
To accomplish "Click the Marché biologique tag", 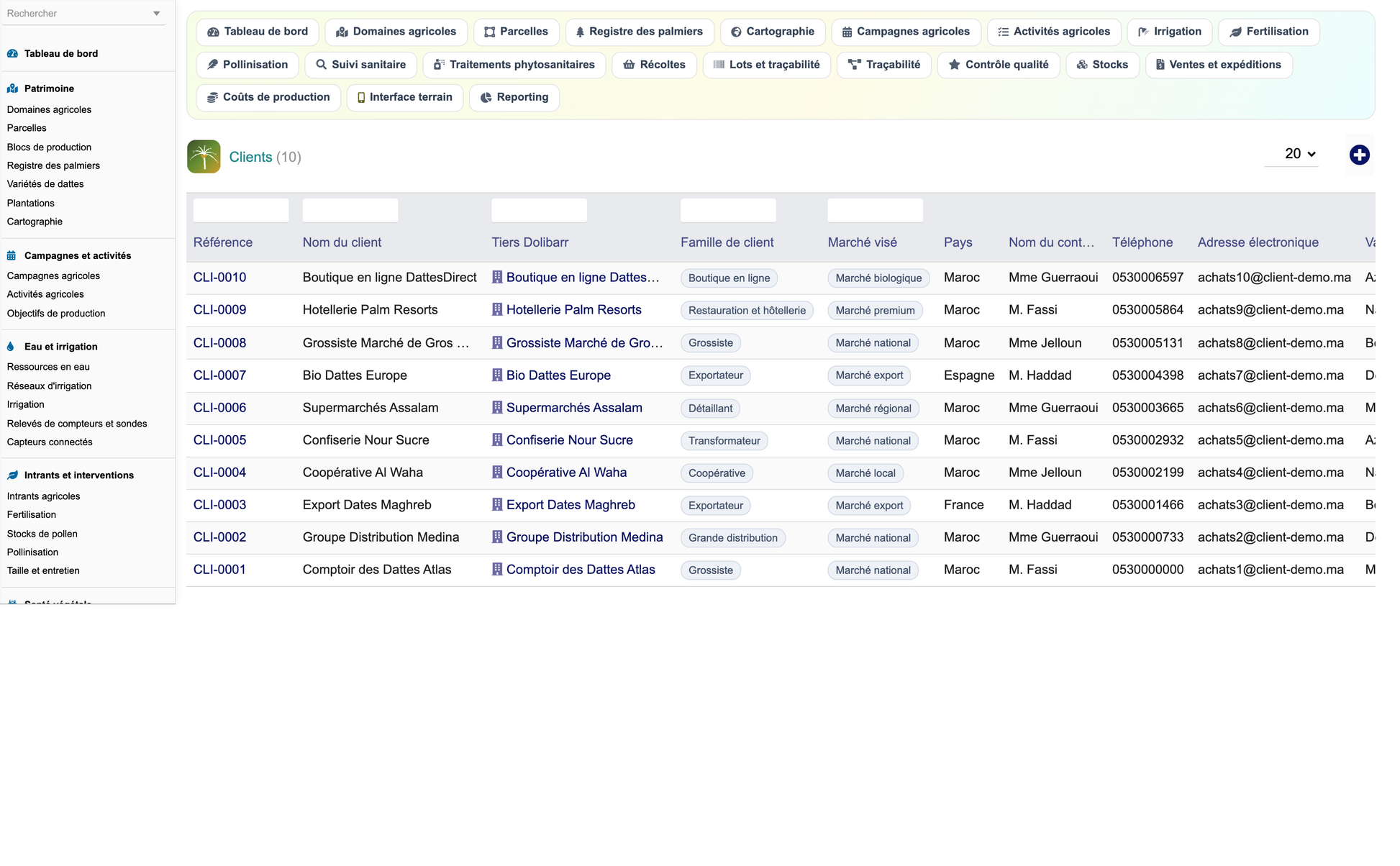I will tap(878, 278).
